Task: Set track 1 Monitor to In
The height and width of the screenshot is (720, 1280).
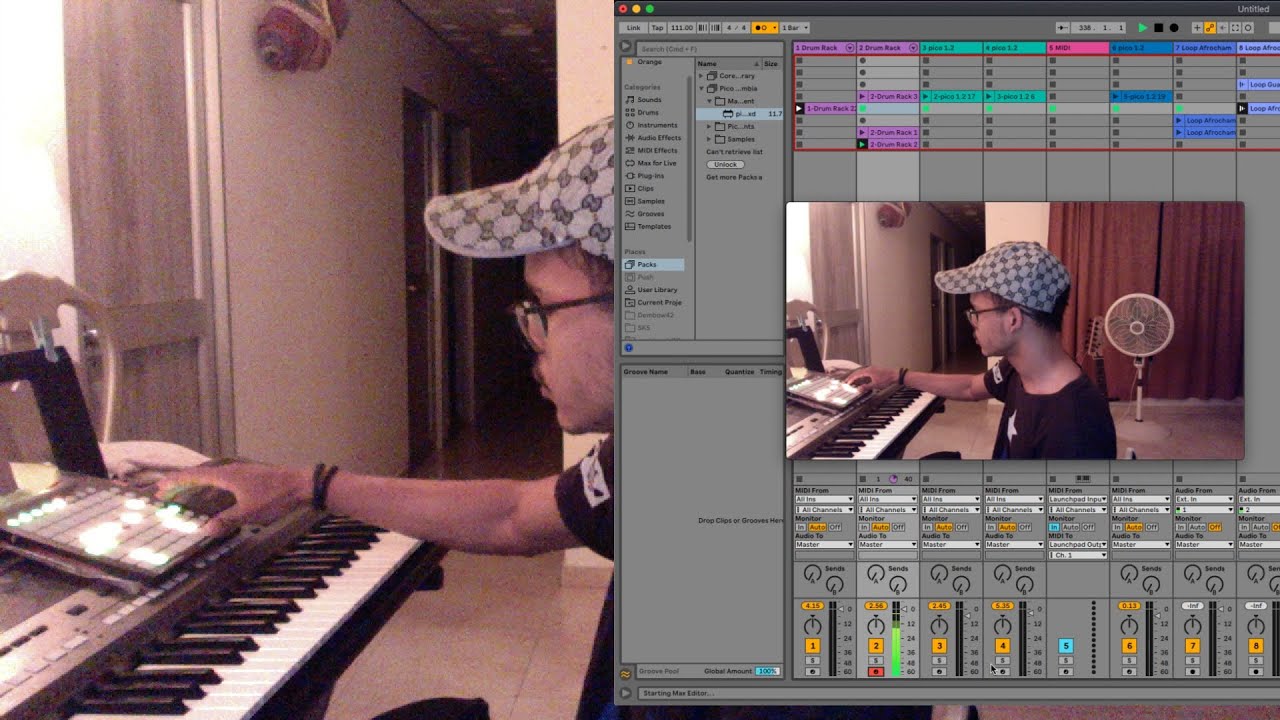Action: tap(800, 527)
